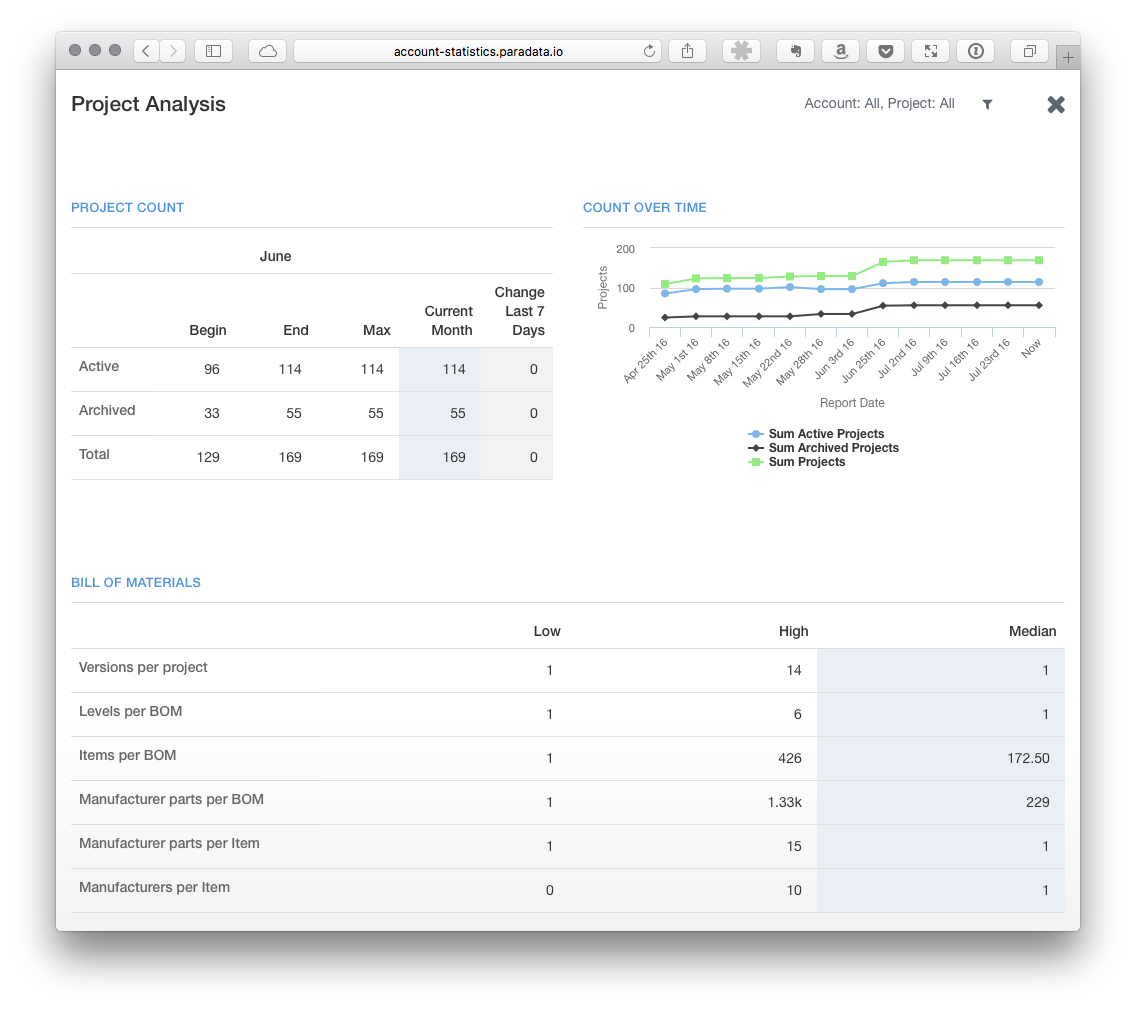Click the Median column header

[1032, 631]
